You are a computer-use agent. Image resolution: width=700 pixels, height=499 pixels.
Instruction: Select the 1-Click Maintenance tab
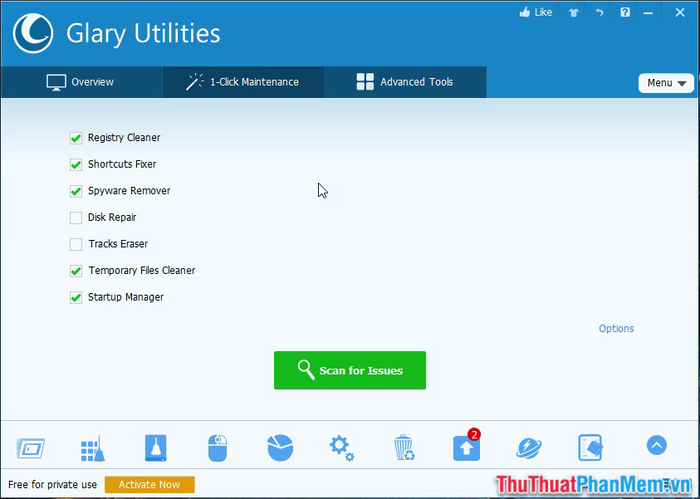(243, 82)
